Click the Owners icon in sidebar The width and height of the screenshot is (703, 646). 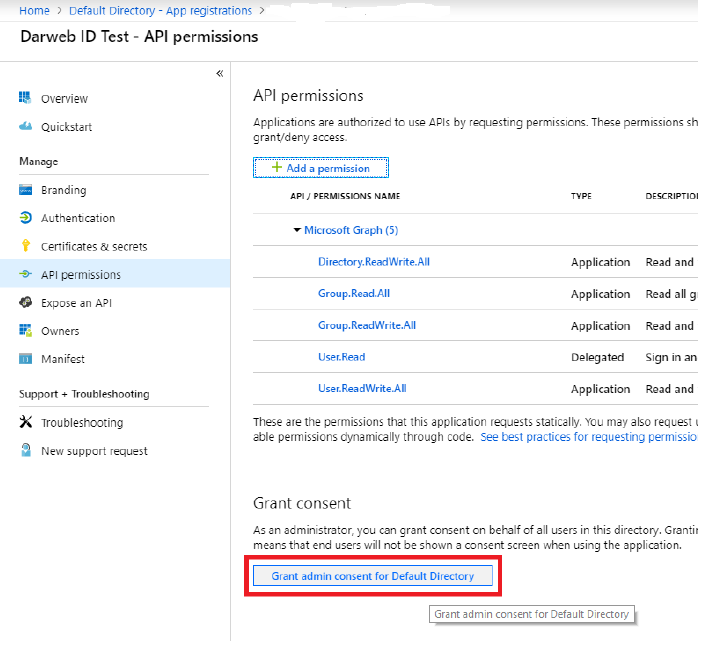pyautogui.click(x=26, y=330)
